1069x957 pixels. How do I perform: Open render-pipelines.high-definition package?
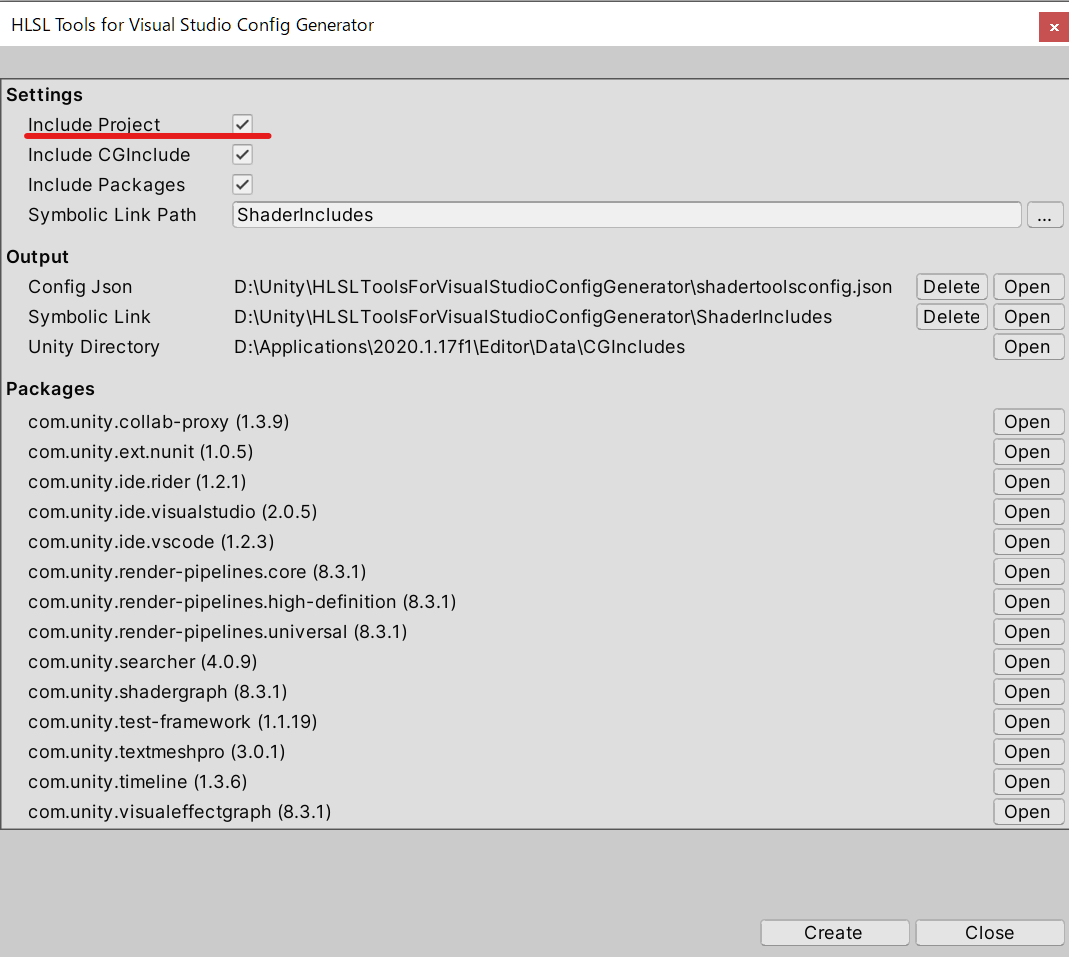(x=1027, y=602)
